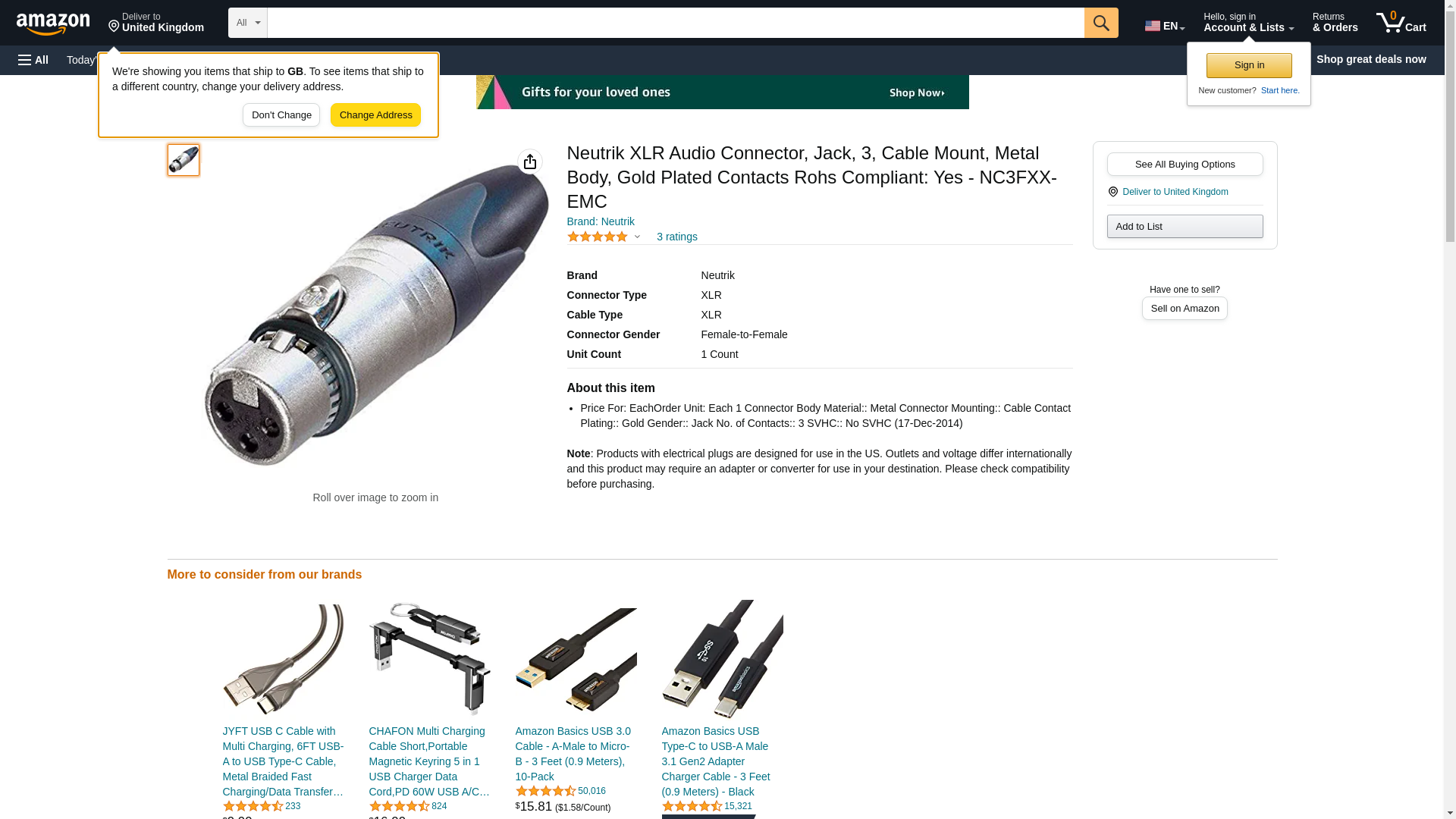
Task: Click Don't Change button
Action: (281, 115)
